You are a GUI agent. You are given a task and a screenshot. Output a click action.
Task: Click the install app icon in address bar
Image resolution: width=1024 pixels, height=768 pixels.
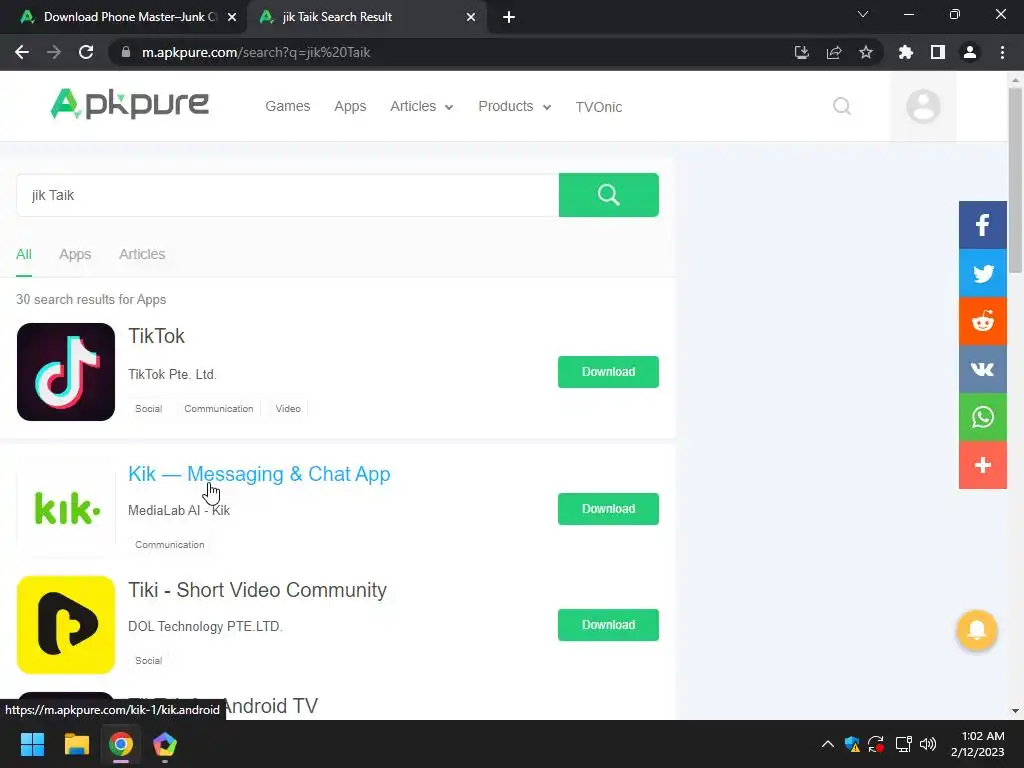pos(801,52)
